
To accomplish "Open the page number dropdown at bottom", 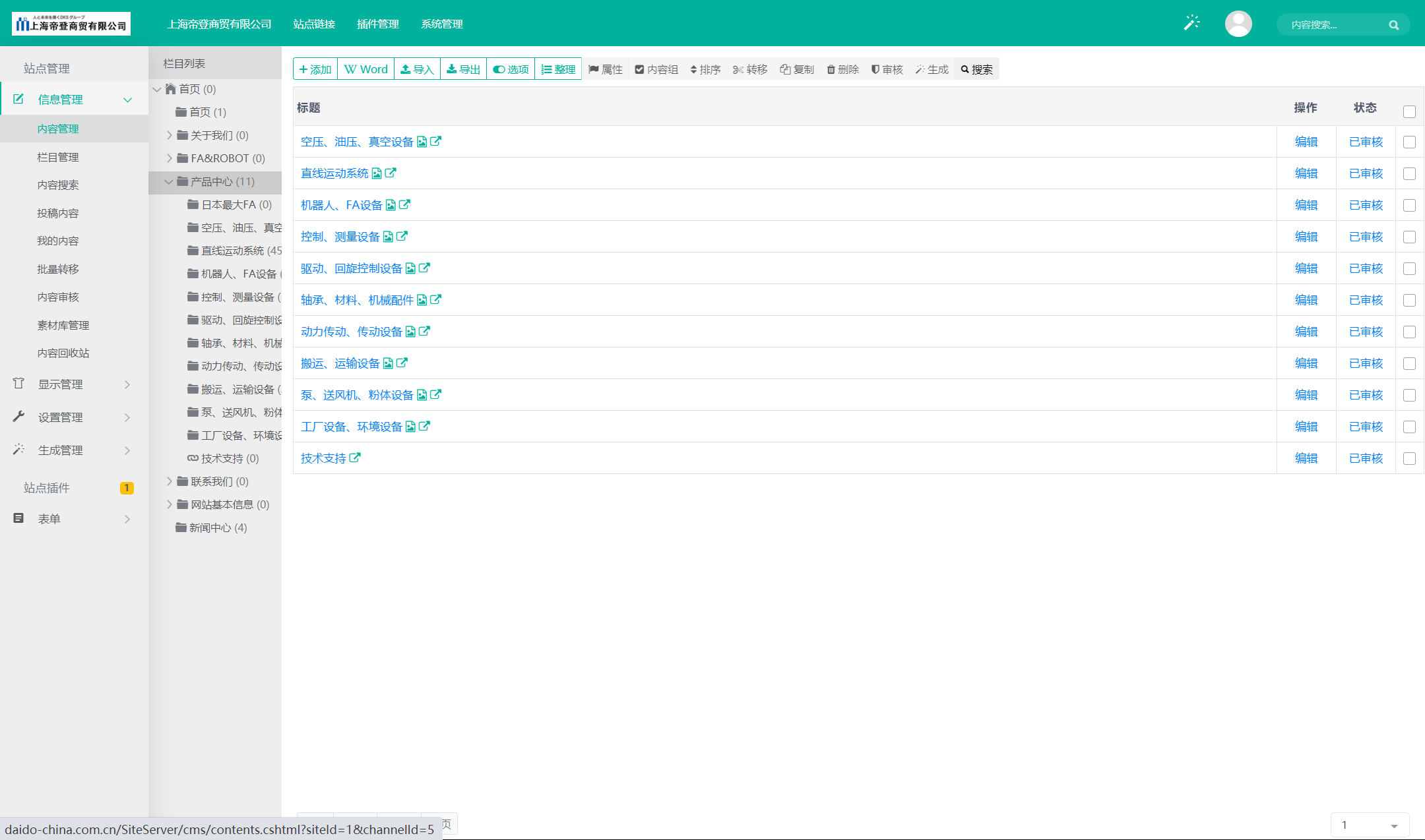I will click(1370, 825).
